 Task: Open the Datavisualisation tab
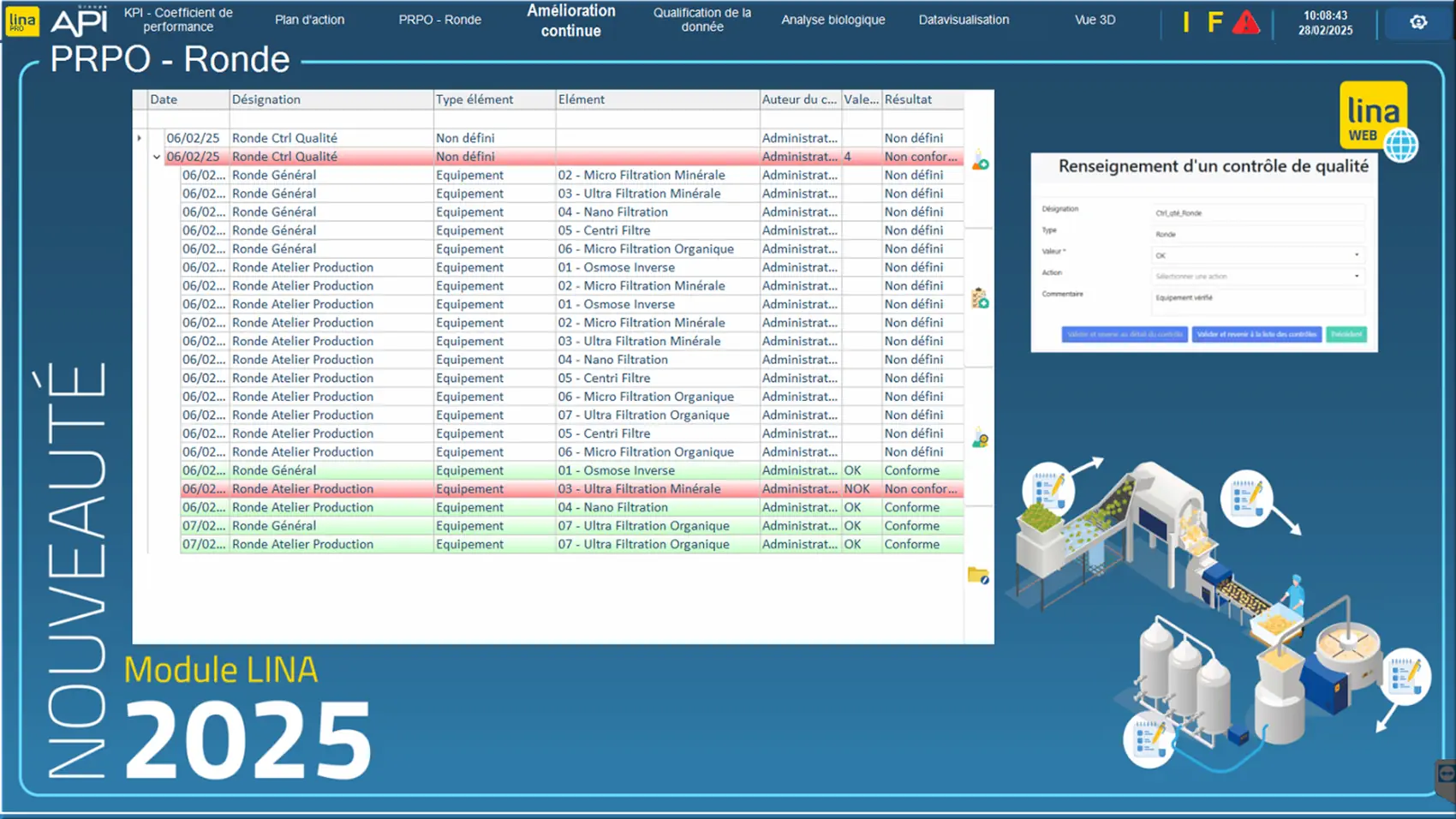(964, 20)
